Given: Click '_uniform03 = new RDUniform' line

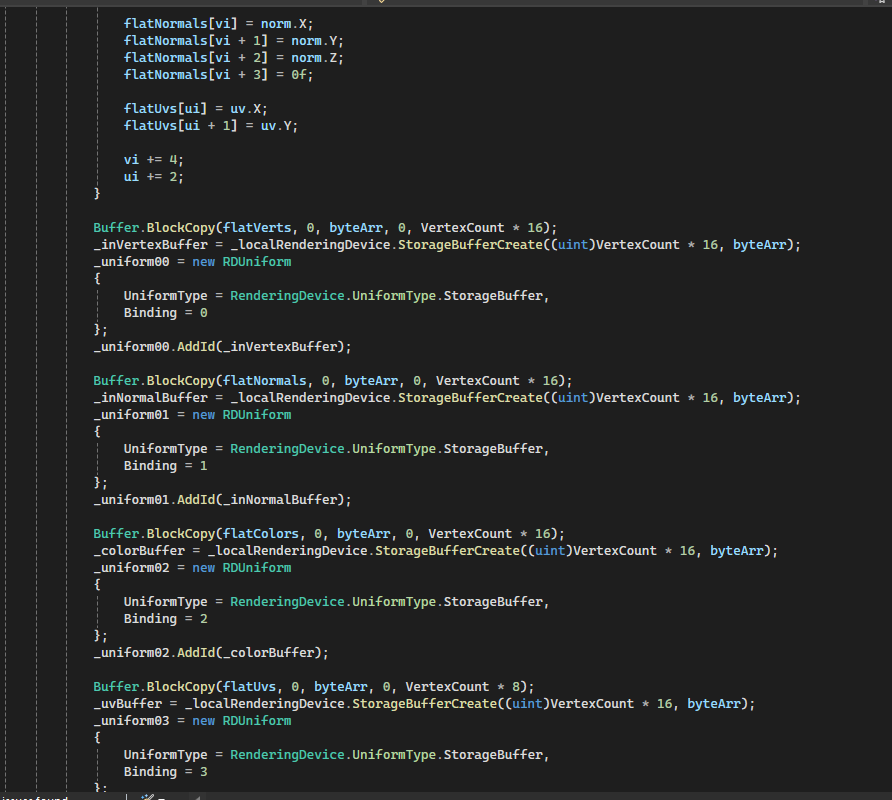Looking at the screenshot, I should pos(192,721).
